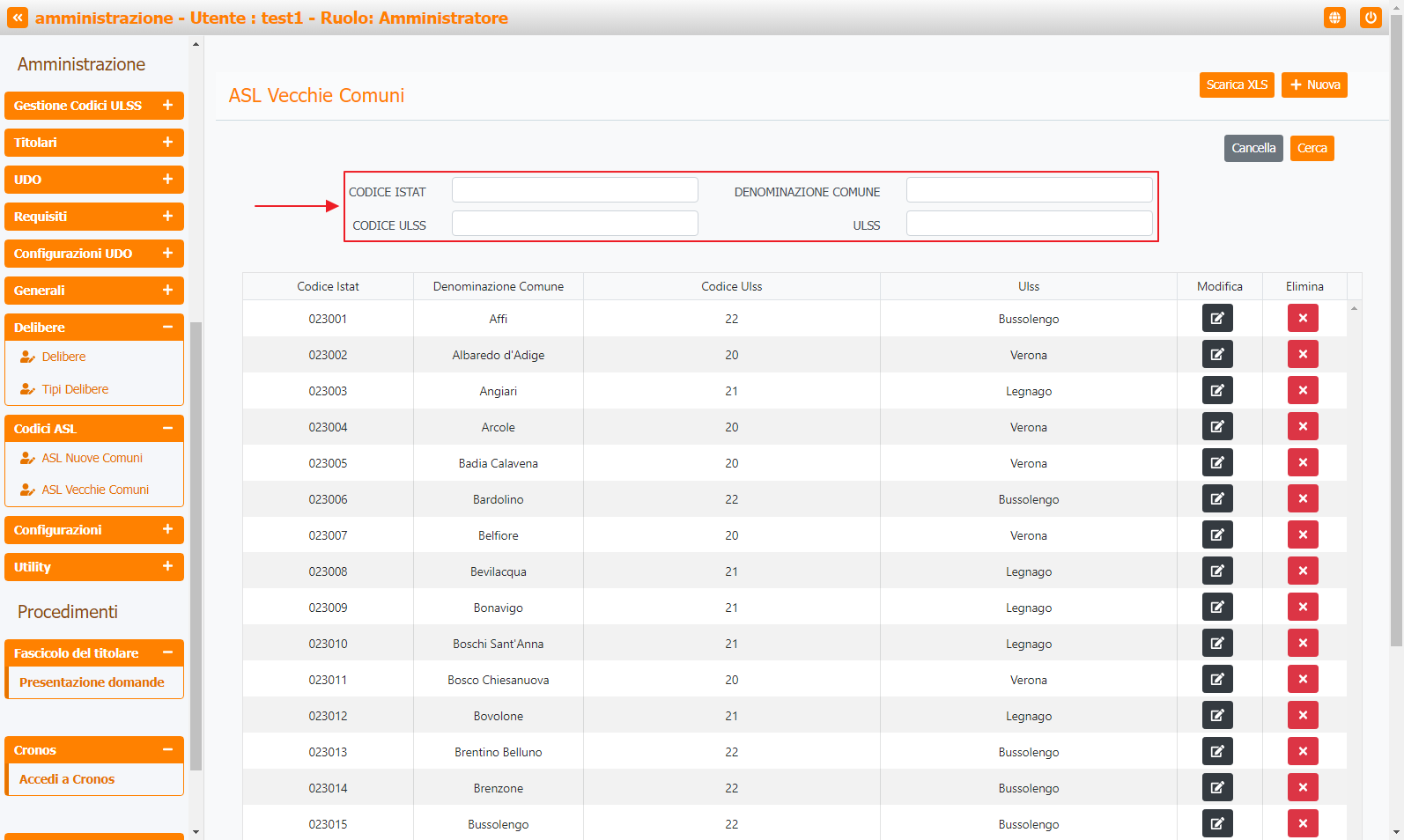Click the Cancella button
The width and height of the screenshot is (1404, 840).
coord(1253,148)
